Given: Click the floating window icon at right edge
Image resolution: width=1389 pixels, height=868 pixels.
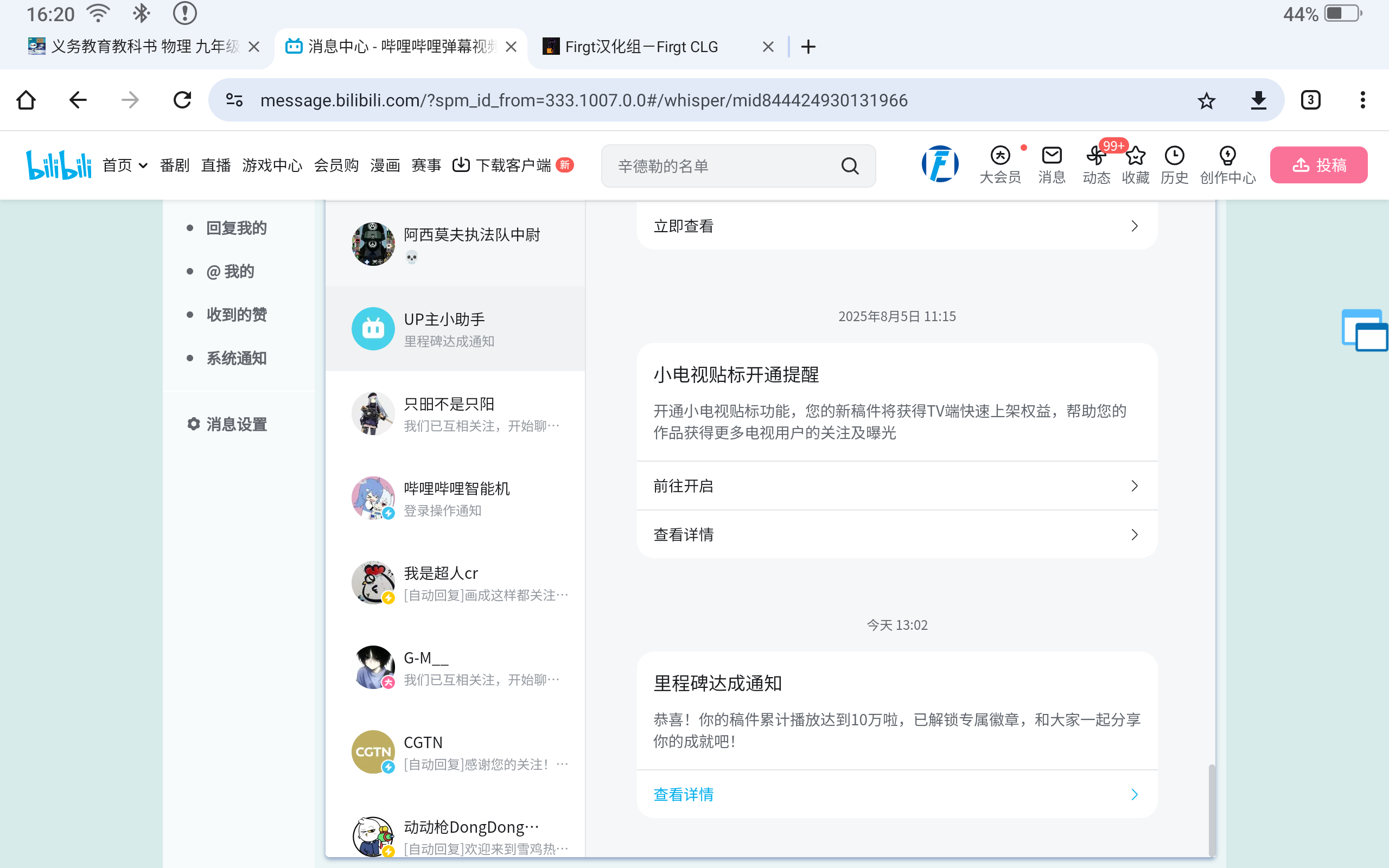Looking at the screenshot, I should pos(1365,330).
